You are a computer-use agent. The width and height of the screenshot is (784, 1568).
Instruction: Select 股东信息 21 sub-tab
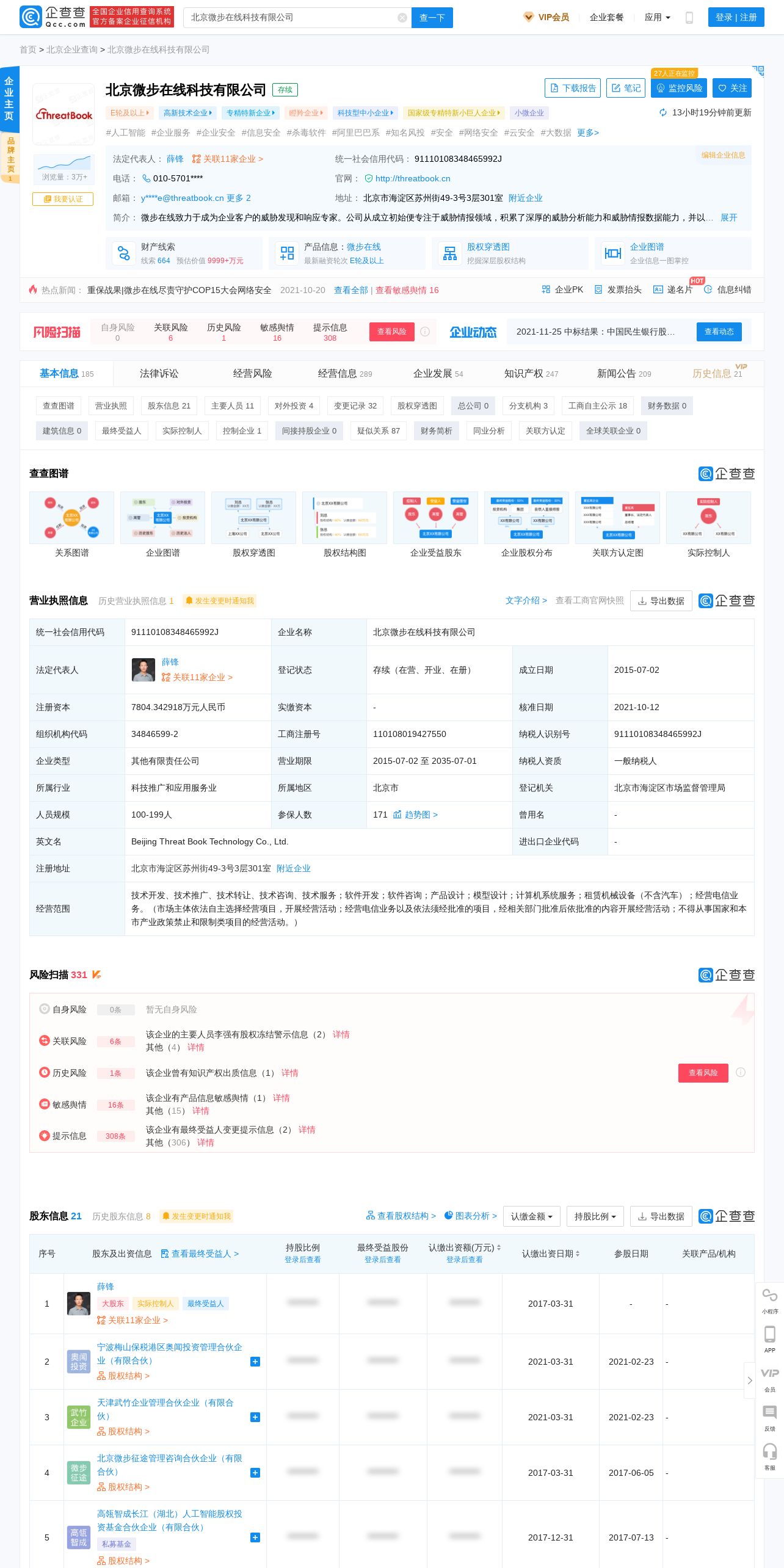pos(169,405)
